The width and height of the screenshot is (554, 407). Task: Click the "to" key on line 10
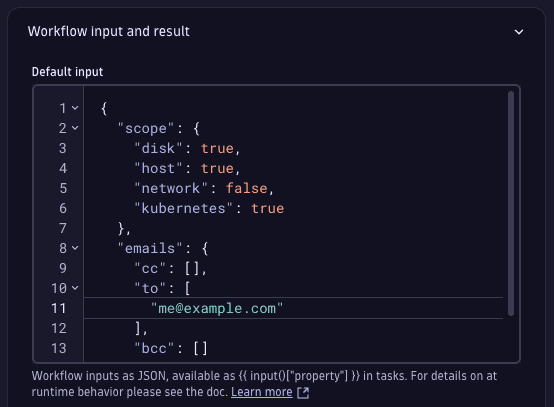[150, 288]
